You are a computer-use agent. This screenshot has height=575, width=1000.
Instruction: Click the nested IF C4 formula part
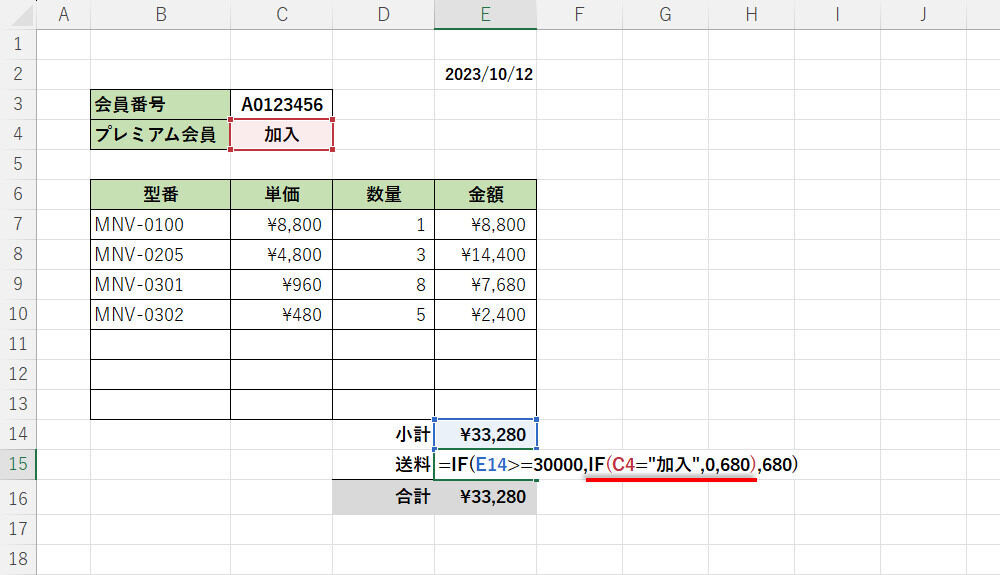pos(672,464)
